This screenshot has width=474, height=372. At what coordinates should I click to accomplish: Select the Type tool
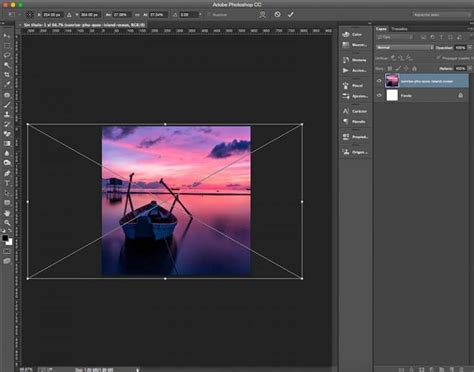[7, 183]
